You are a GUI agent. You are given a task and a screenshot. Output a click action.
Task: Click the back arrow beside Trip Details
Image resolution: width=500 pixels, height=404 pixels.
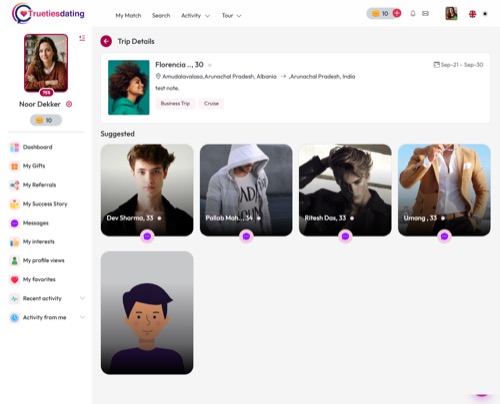click(x=106, y=41)
